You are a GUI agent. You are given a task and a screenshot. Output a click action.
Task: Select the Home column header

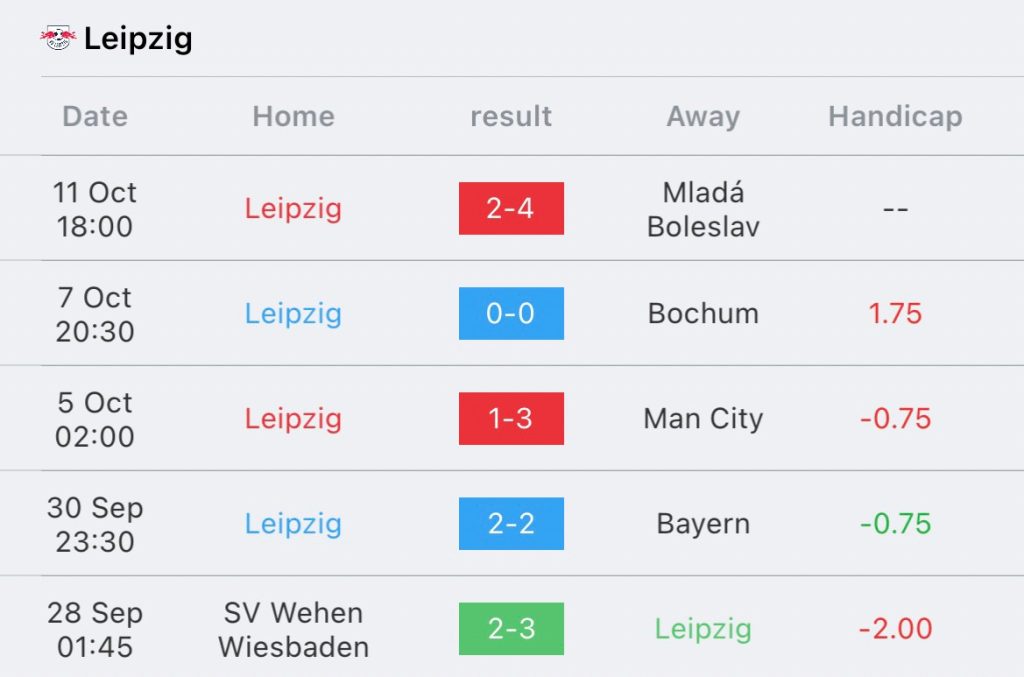[293, 116]
